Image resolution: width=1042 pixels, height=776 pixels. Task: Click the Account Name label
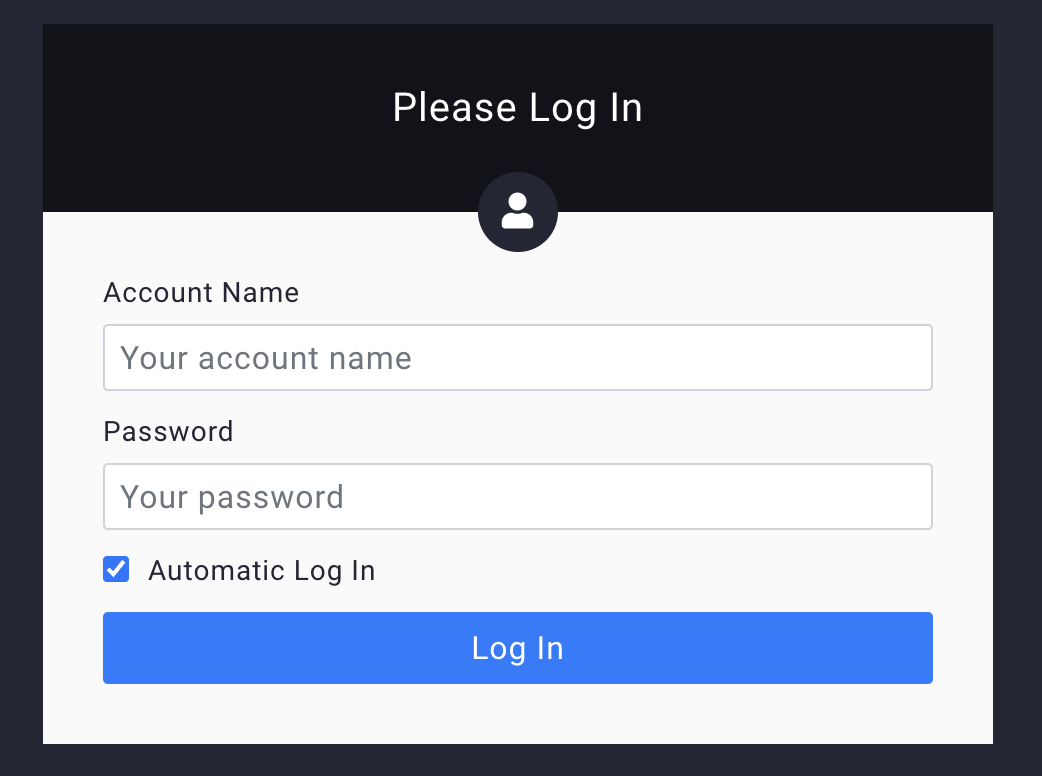tap(201, 292)
